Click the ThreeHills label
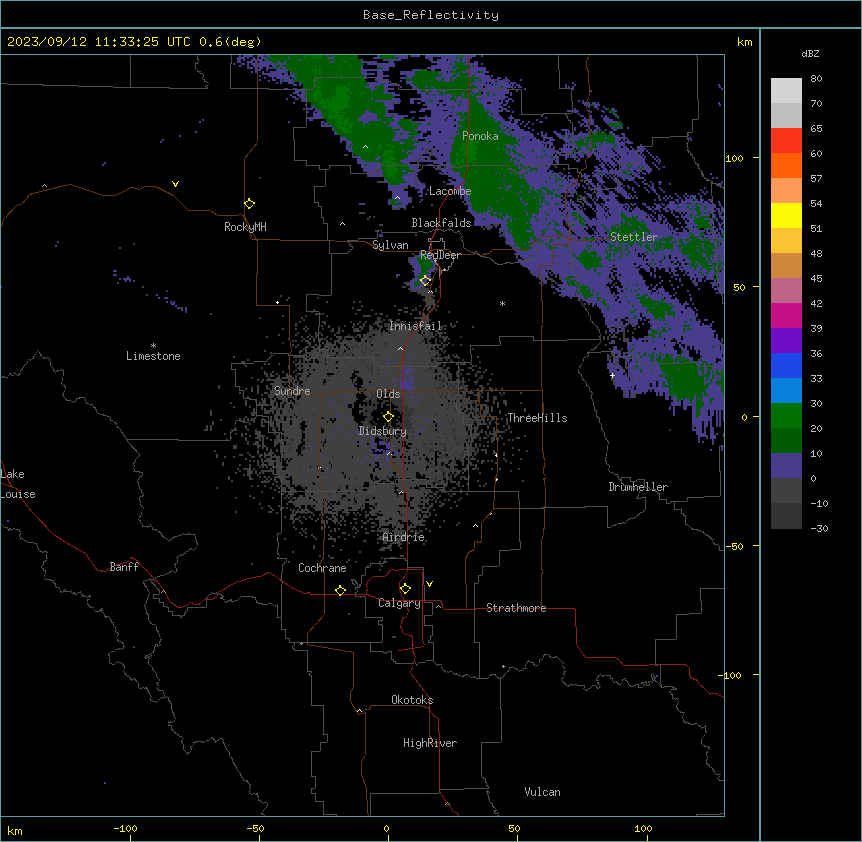The height and width of the screenshot is (842, 862). pos(537,418)
